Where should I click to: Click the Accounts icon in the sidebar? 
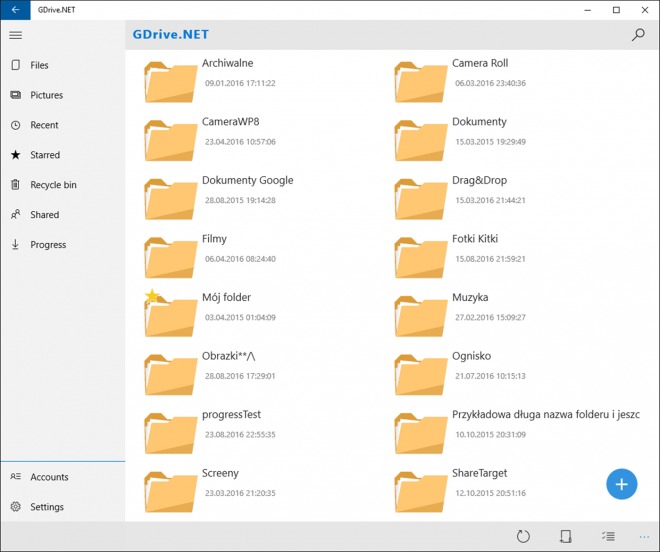[16, 476]
